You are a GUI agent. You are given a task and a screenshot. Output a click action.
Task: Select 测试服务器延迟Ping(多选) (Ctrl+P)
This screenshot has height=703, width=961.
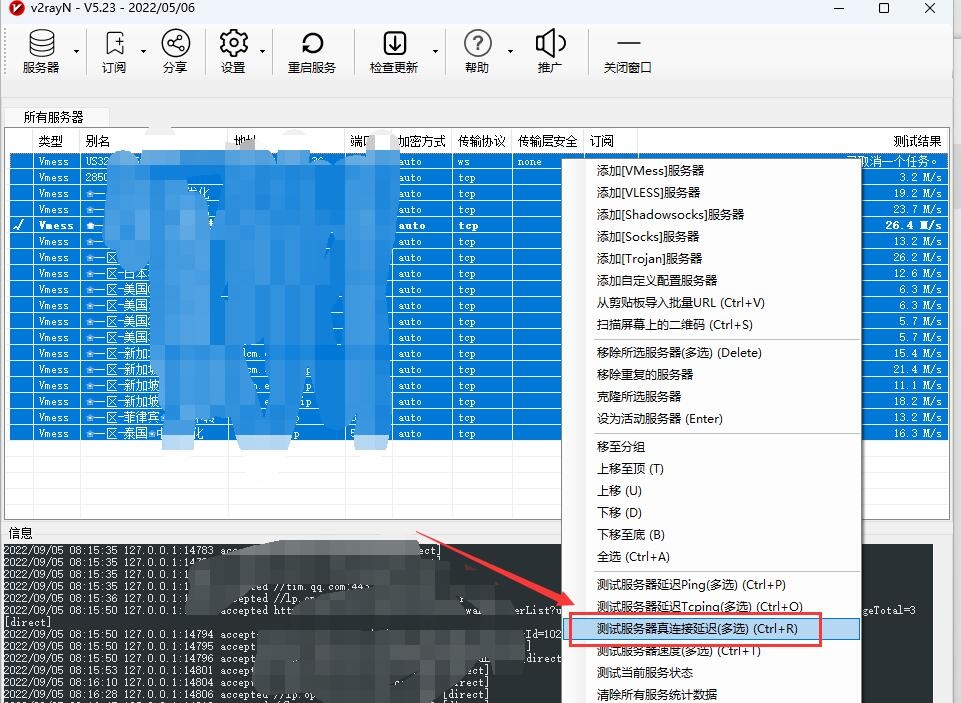[x=691, y=585]
